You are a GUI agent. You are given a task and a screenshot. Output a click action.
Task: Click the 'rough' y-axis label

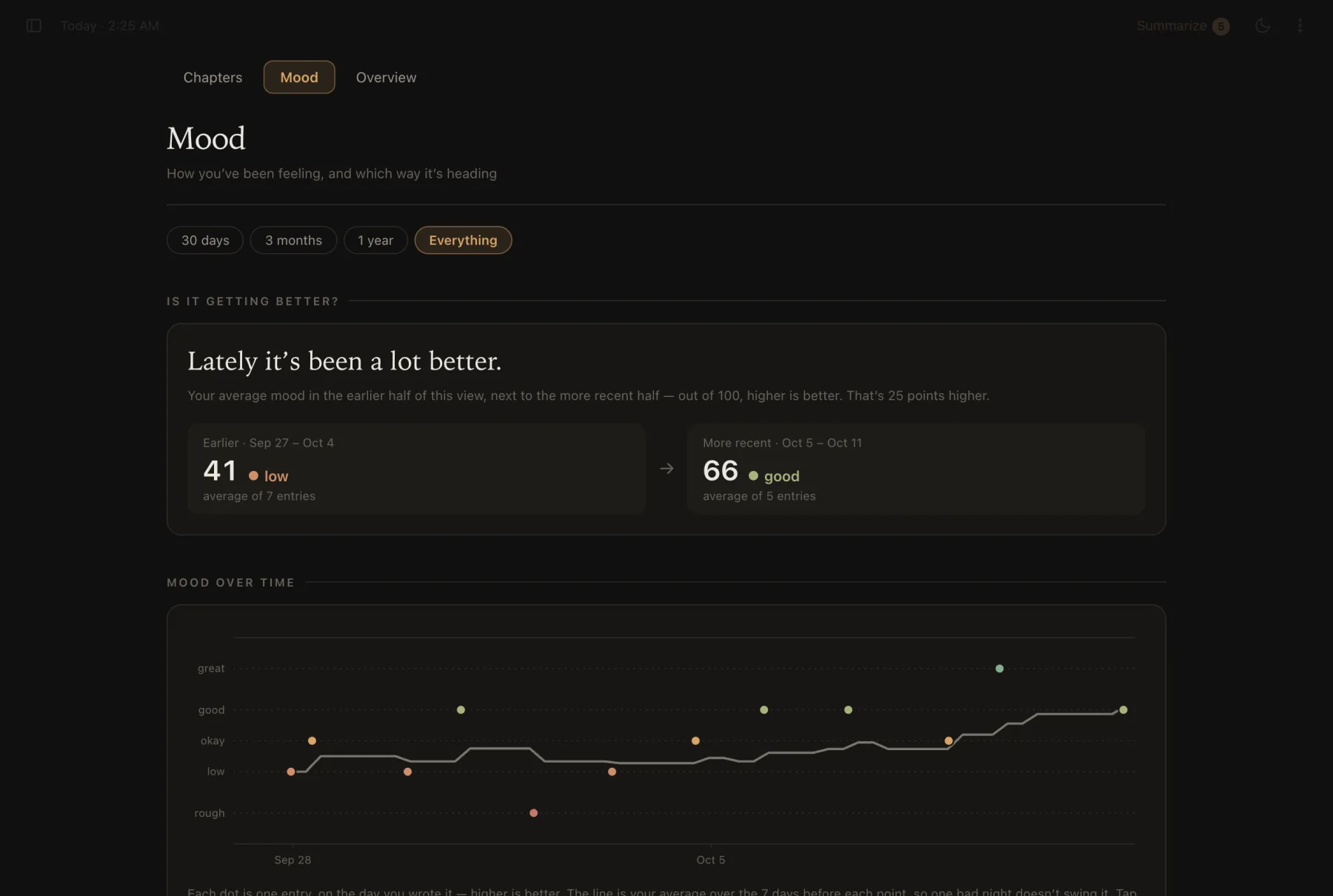[210, 813]
